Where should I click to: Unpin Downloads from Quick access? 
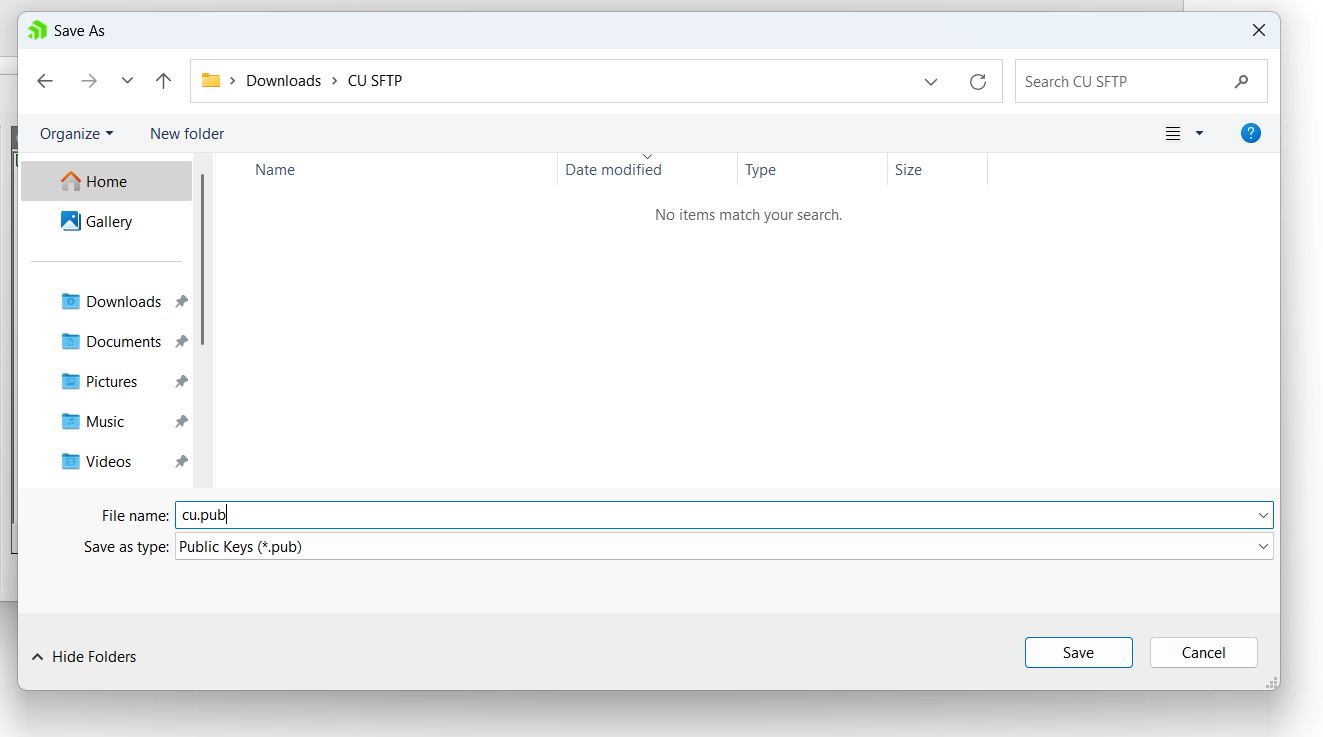181,301
